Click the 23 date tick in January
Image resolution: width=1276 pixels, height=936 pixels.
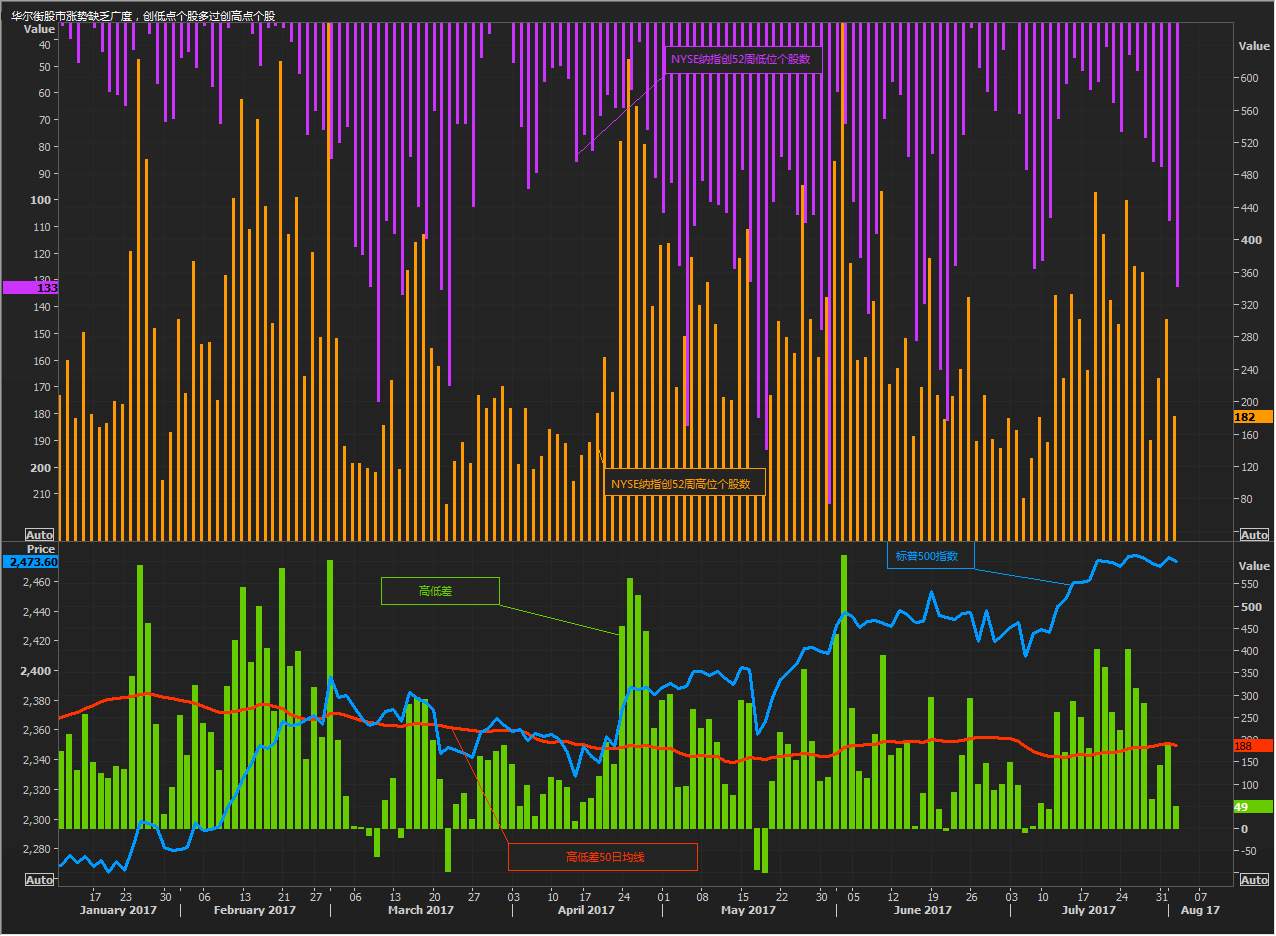click(x=125, y=896)
